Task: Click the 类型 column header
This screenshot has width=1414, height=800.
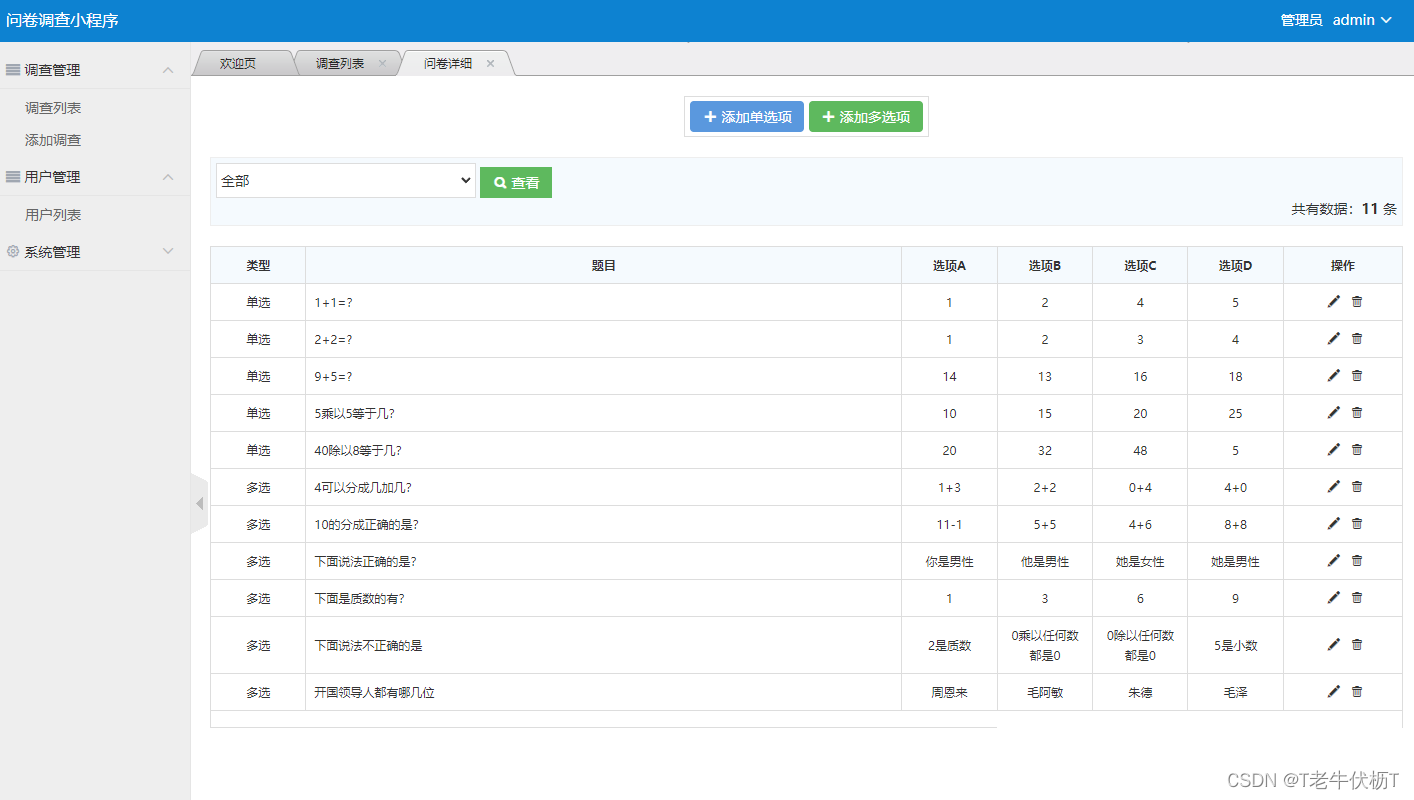Action: (x=258, y=266)
